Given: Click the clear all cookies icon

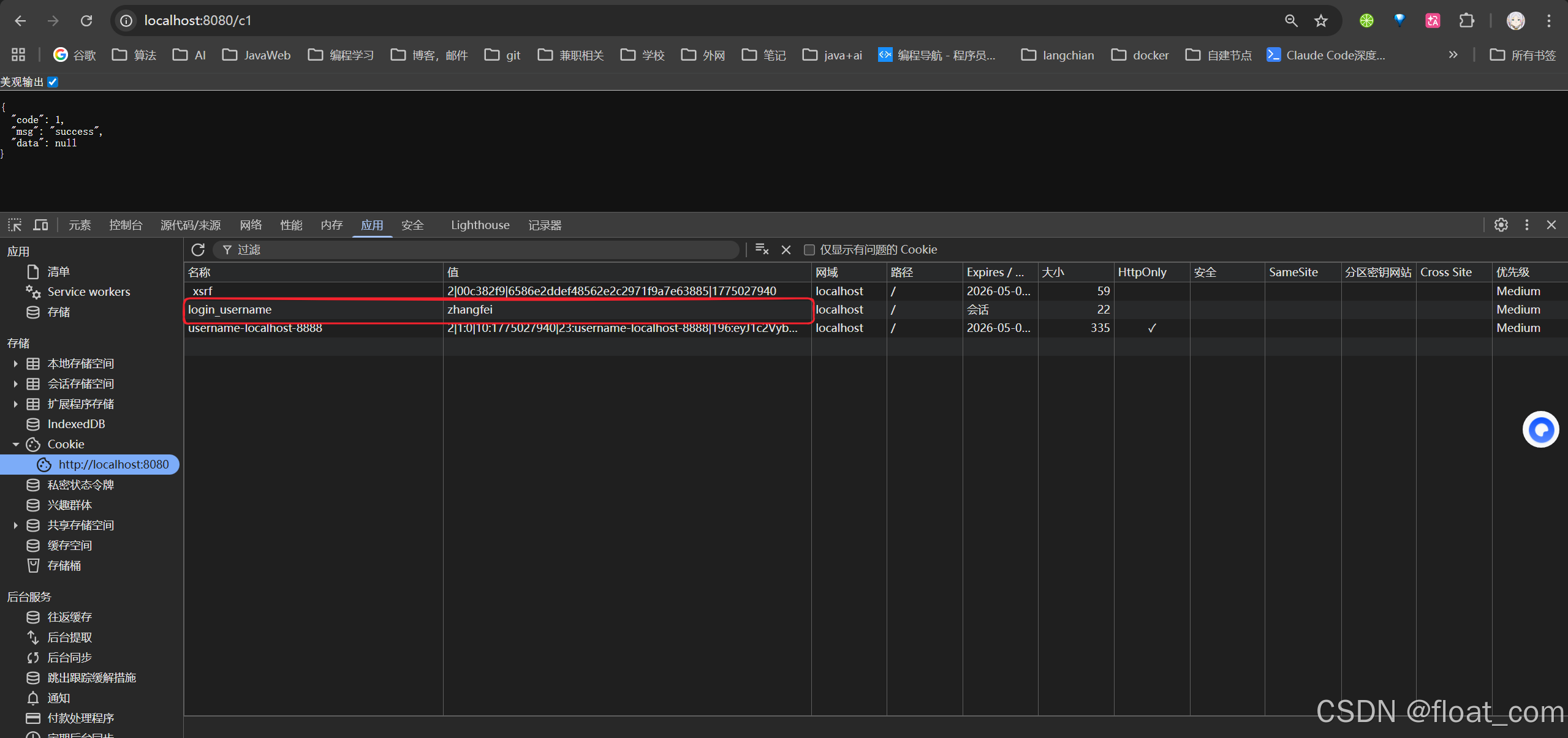Looking at the screenshot, I should click(762, 249).
